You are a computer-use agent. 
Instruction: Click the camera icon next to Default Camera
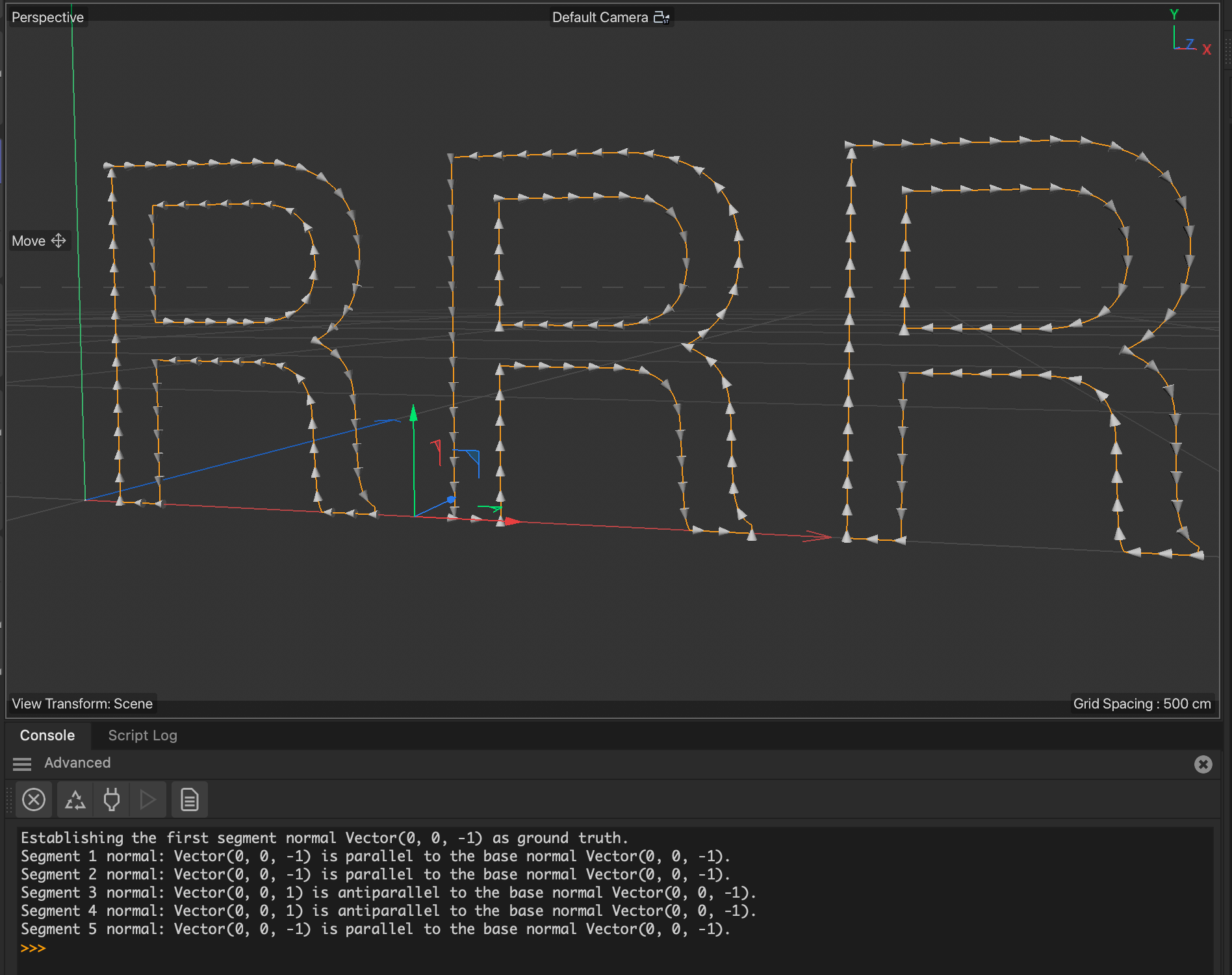click(661, 18)
